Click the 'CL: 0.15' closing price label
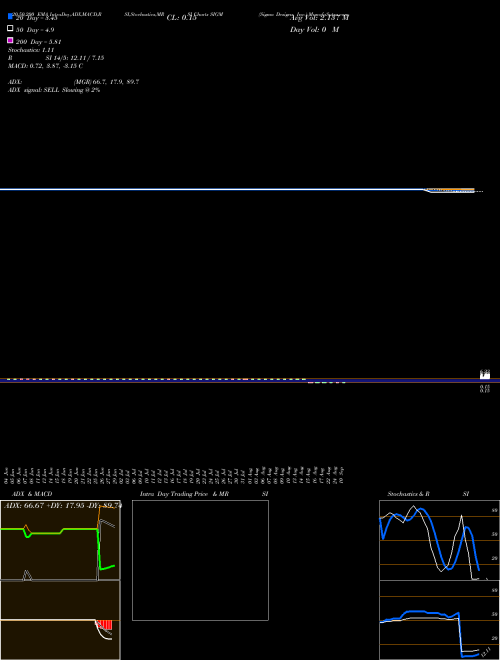The image size is (500, 660). (x=182, y=18)
